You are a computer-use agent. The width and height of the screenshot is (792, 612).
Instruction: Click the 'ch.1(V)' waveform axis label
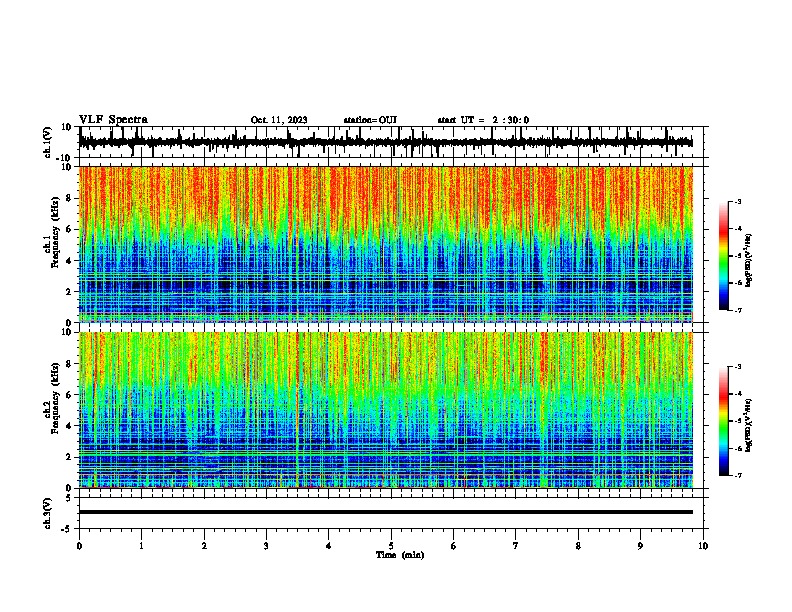coord(48,142)
